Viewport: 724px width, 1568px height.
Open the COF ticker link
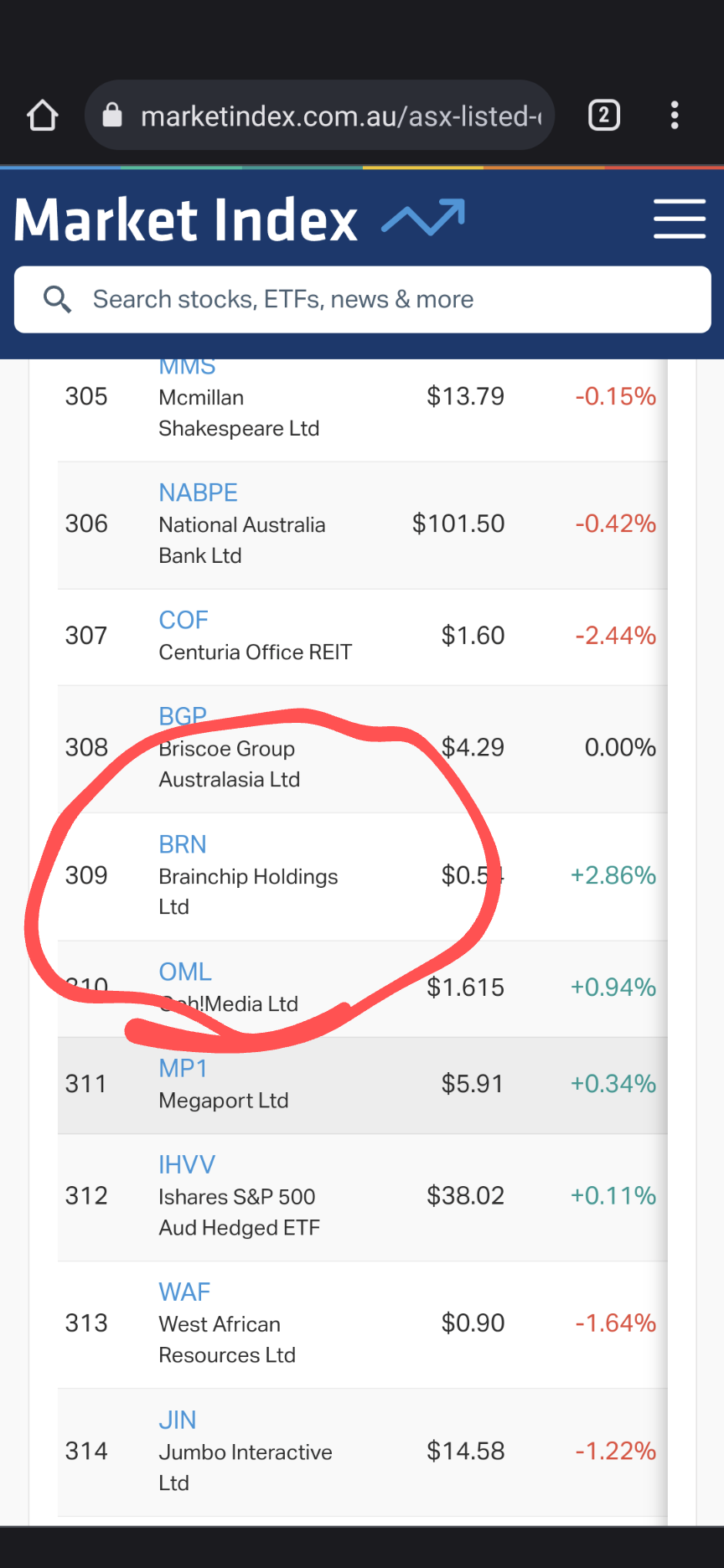(184, 620)
